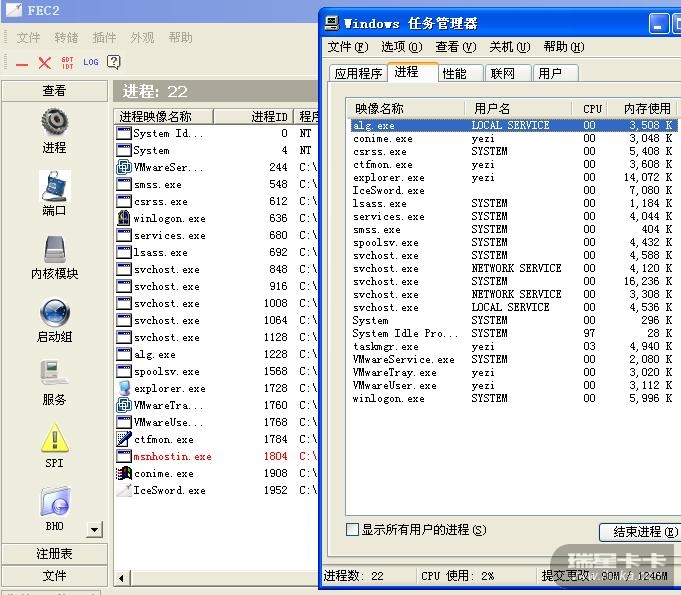This screenshot has height=595, width=681.
Task: Minimize the Task Manager window
Action: tap(658, 23)
